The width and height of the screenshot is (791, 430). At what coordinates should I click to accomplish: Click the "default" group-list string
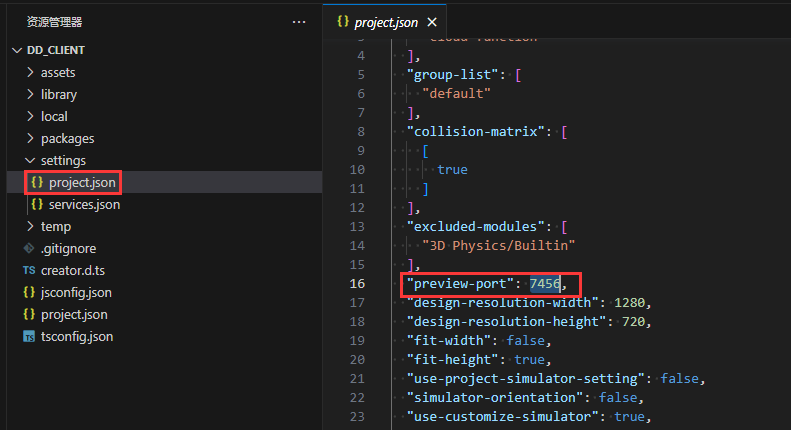[457, 94]
